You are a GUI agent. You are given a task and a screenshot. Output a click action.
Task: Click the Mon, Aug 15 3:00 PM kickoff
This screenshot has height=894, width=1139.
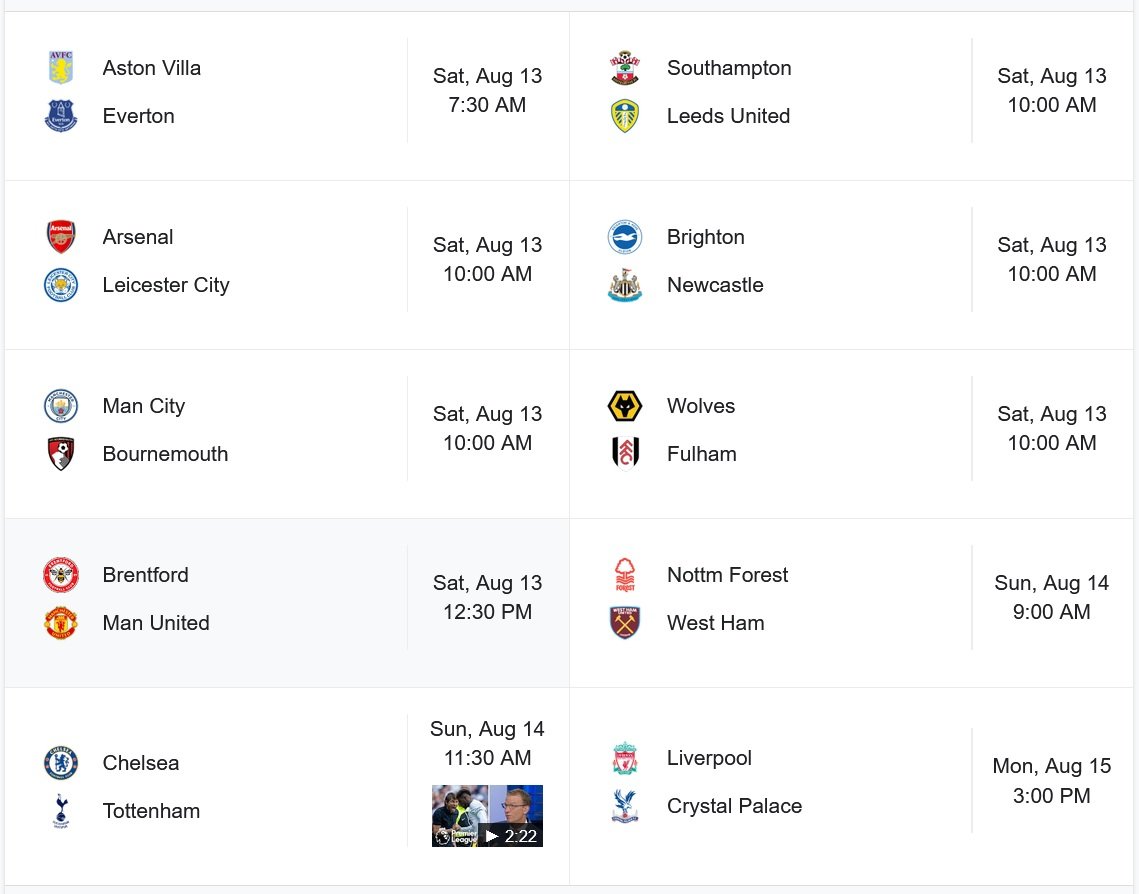point(1052,781)
